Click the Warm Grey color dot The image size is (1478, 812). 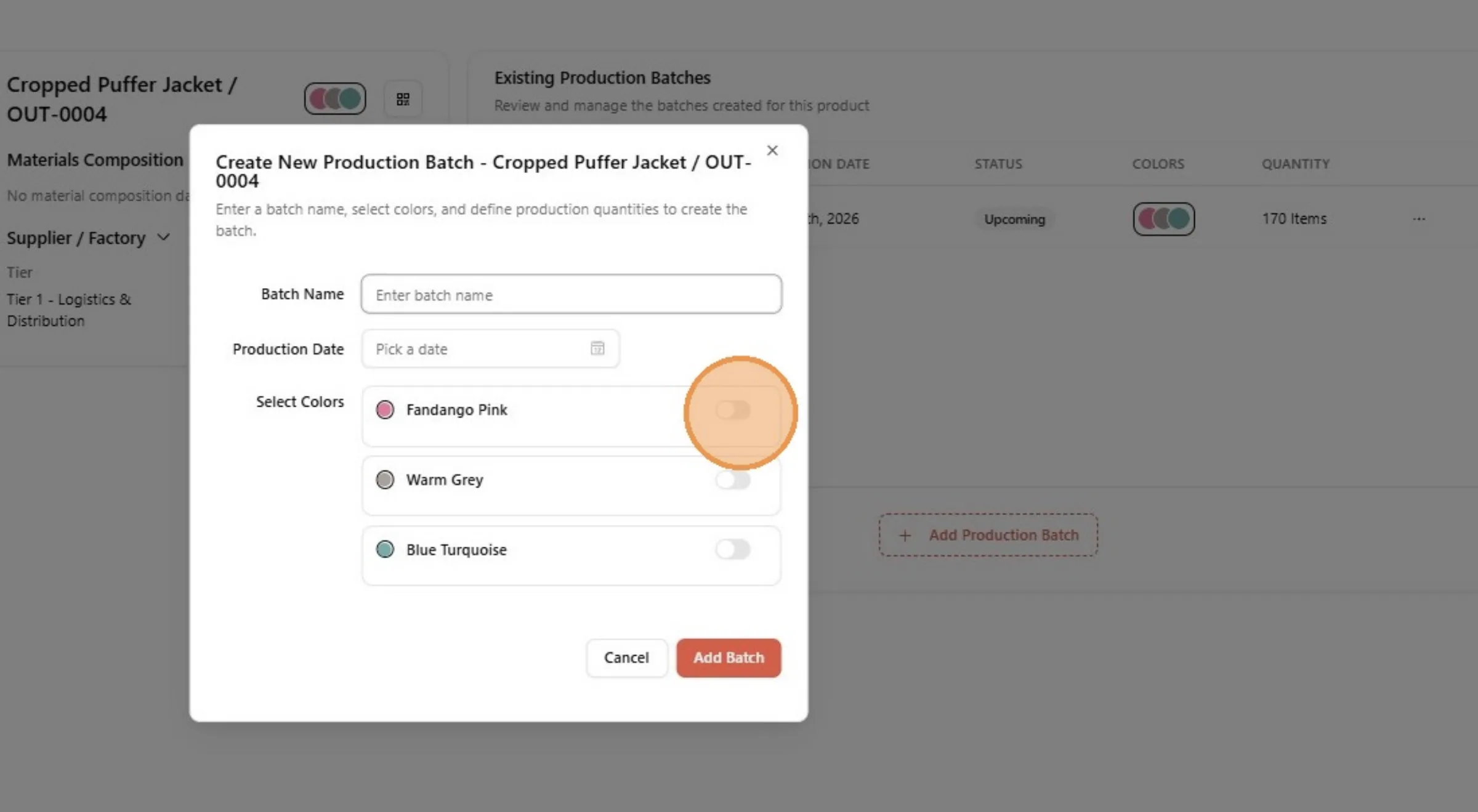coord(385,480)
